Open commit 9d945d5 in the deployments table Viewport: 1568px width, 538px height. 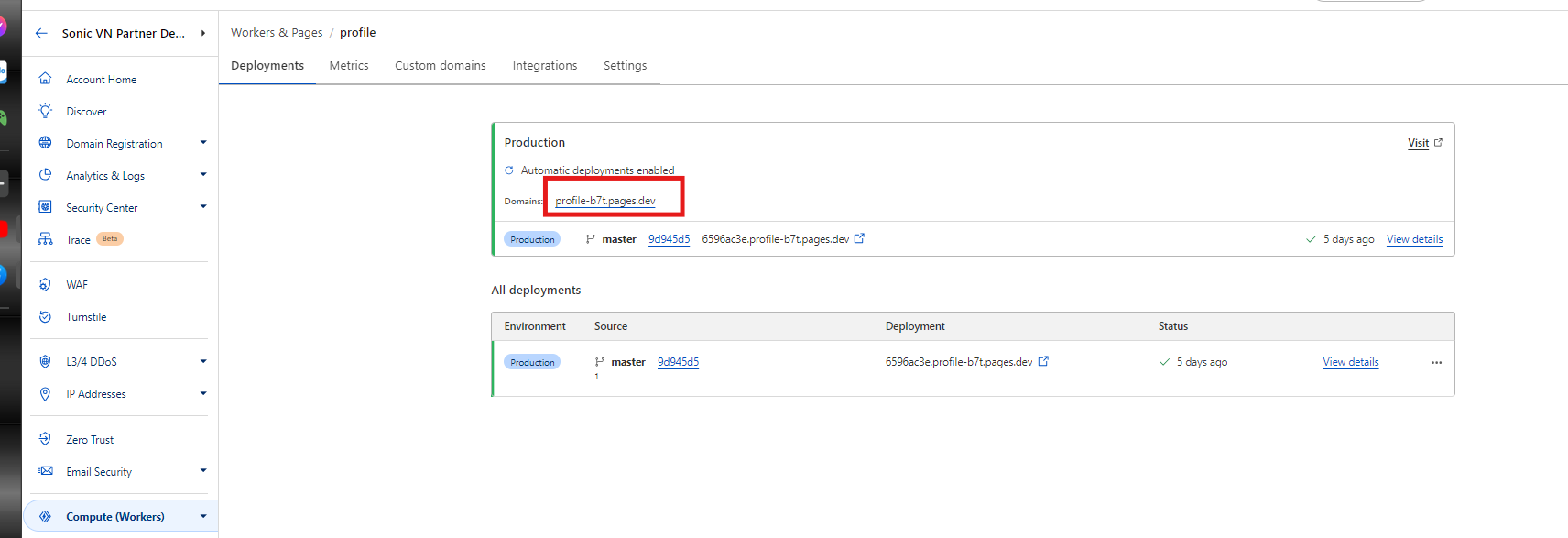point(678,362)
